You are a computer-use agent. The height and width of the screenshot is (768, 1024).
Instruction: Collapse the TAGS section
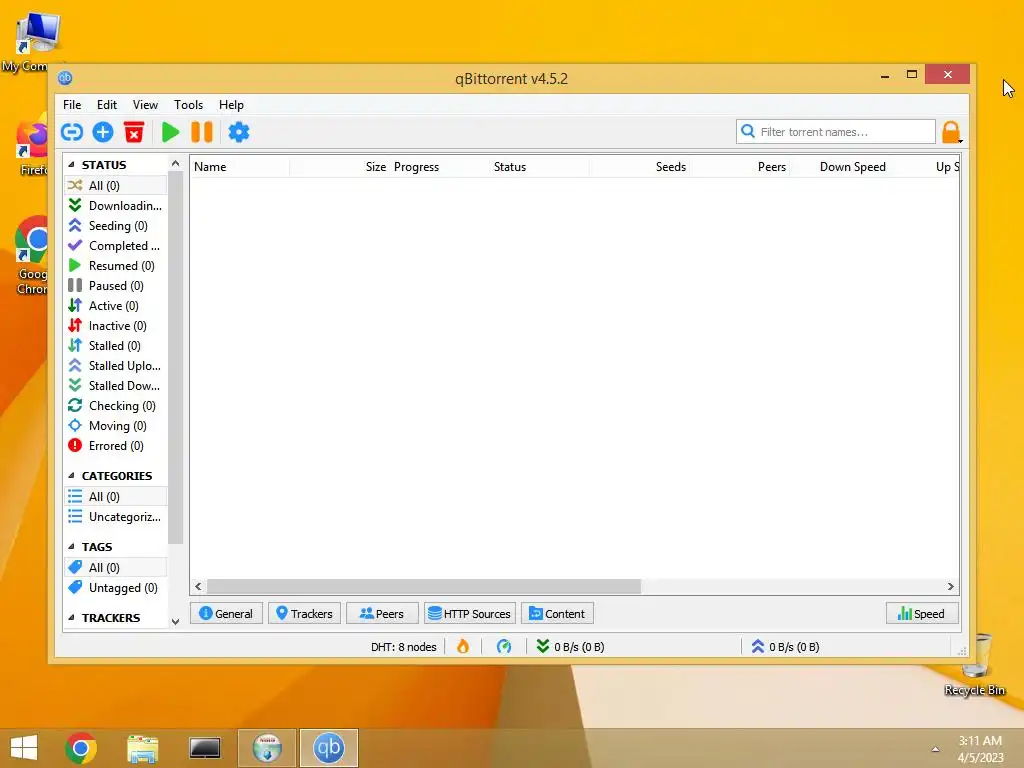[x=71, y=547]
